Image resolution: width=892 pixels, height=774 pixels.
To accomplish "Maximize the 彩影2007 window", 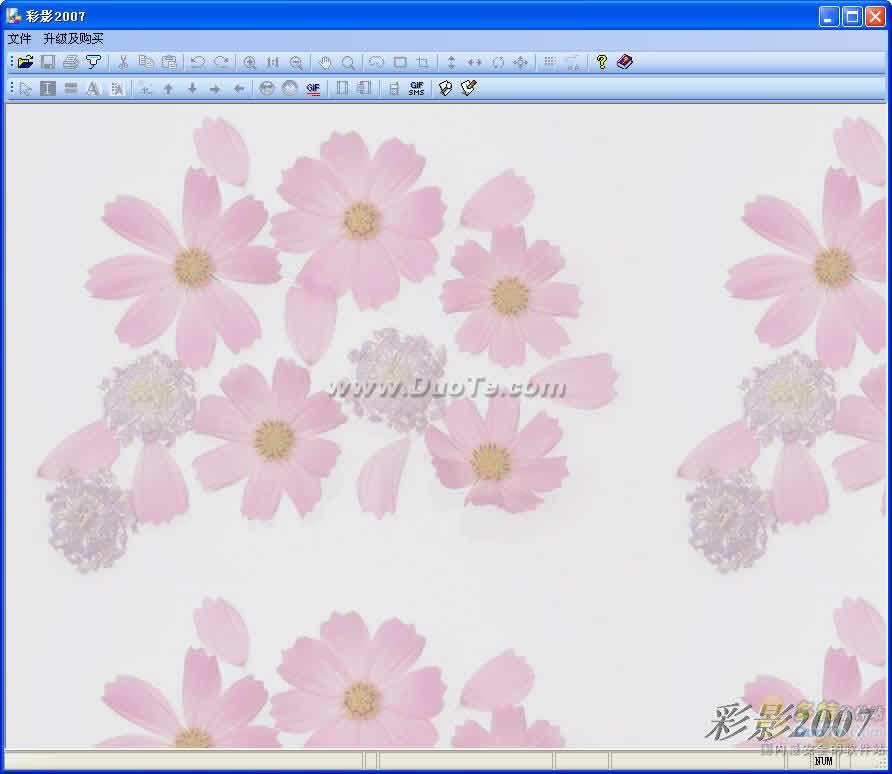I will 852,16.
